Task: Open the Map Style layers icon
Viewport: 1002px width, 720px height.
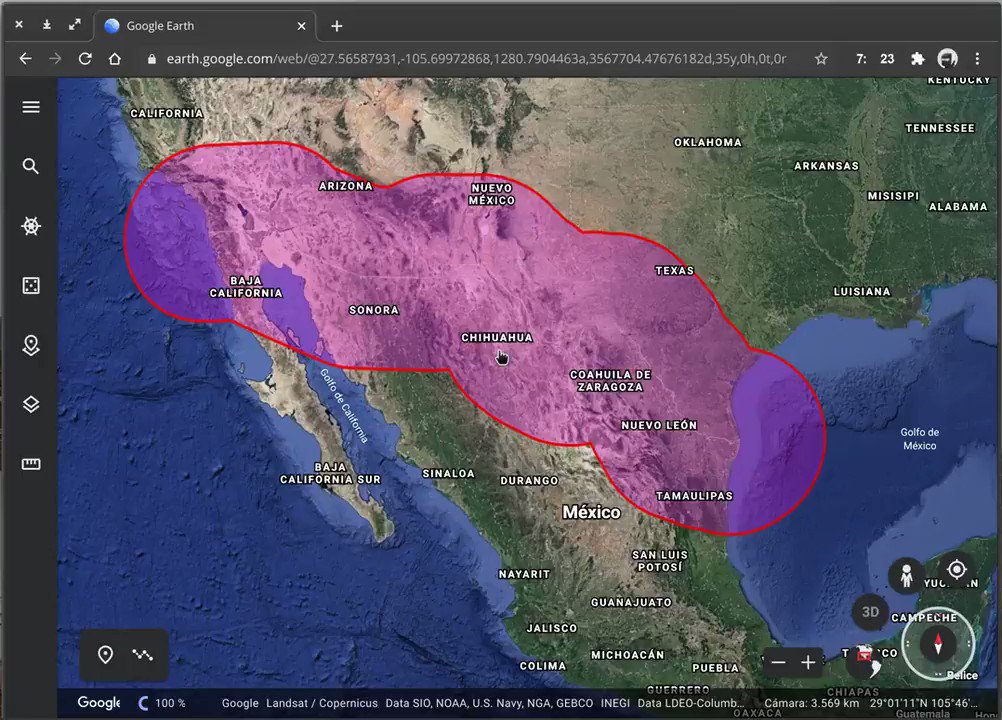Action: 31,404
